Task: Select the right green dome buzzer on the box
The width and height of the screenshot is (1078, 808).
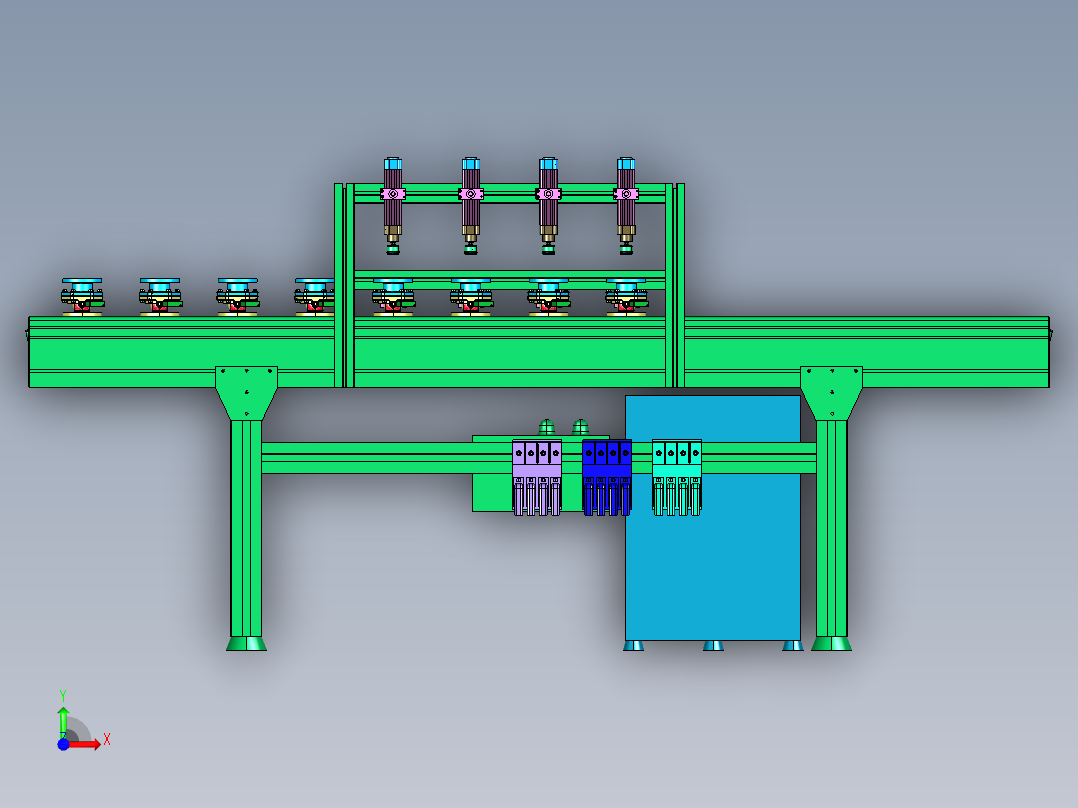Action: (x=580, y=427)
